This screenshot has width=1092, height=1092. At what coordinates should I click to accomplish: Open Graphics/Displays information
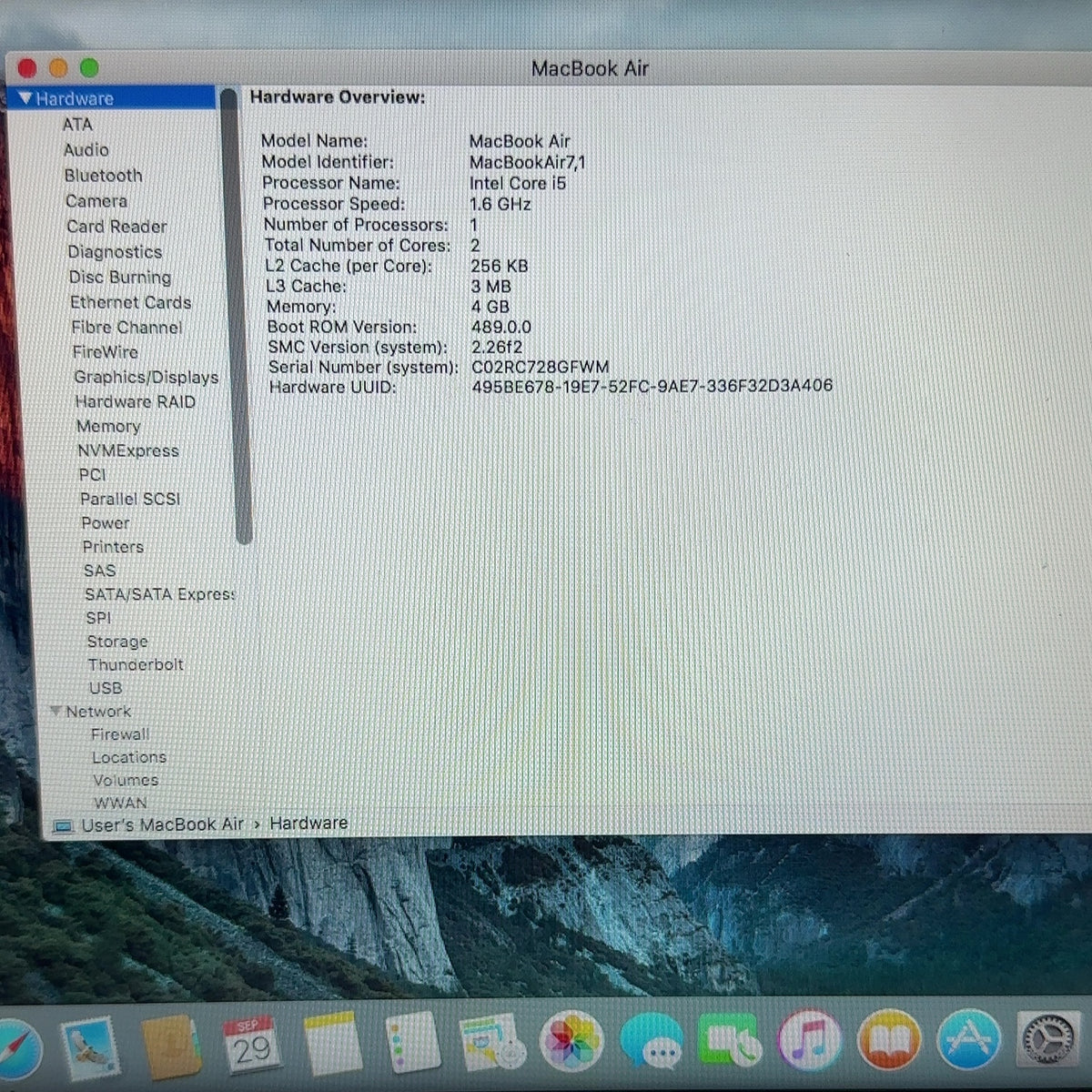coord(147,377)
